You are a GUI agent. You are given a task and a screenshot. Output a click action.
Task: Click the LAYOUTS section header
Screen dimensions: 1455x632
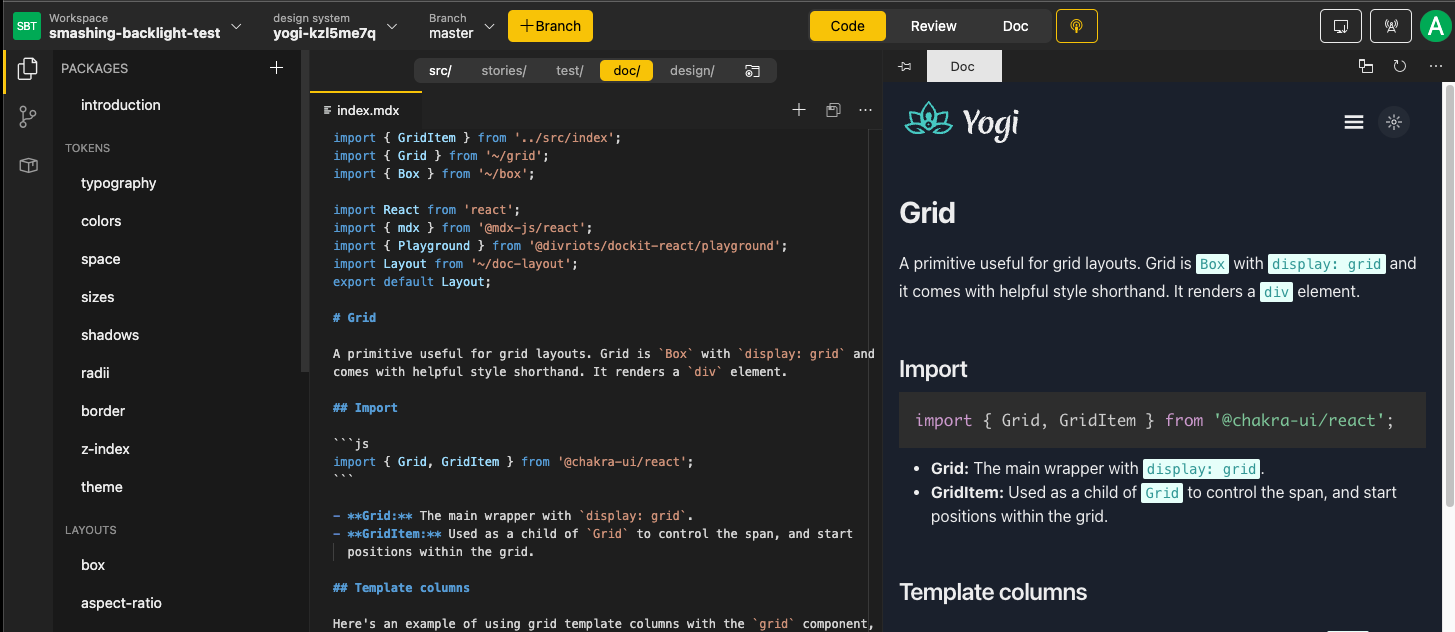tap(91, 530)
